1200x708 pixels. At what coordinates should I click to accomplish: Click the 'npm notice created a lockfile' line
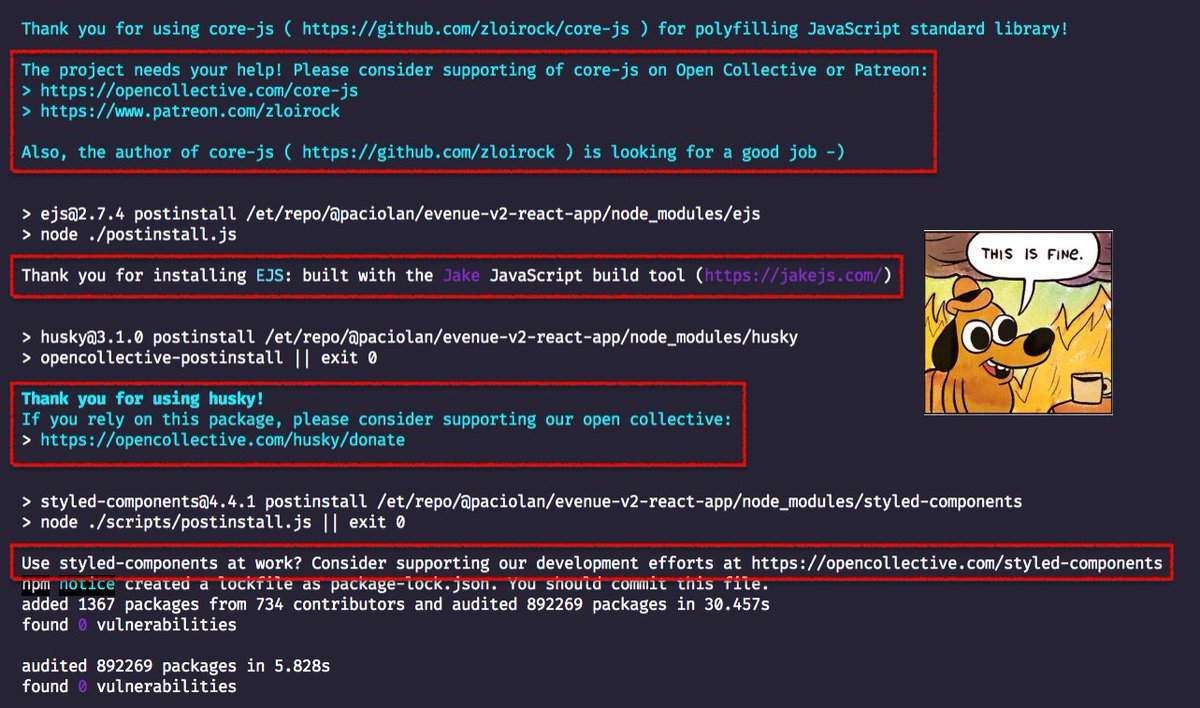click(x=395, y=584)
